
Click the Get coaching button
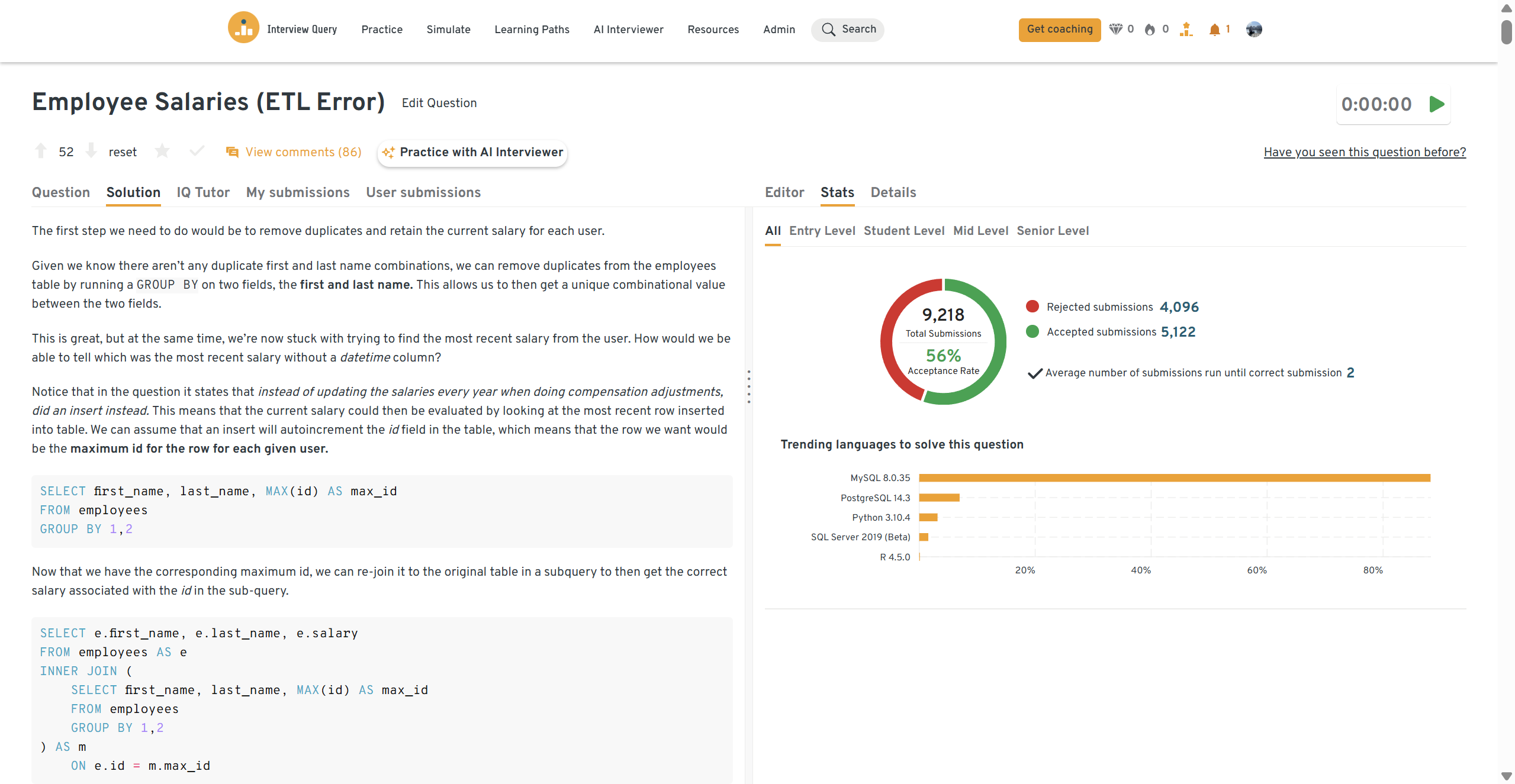click(1059, 30)
